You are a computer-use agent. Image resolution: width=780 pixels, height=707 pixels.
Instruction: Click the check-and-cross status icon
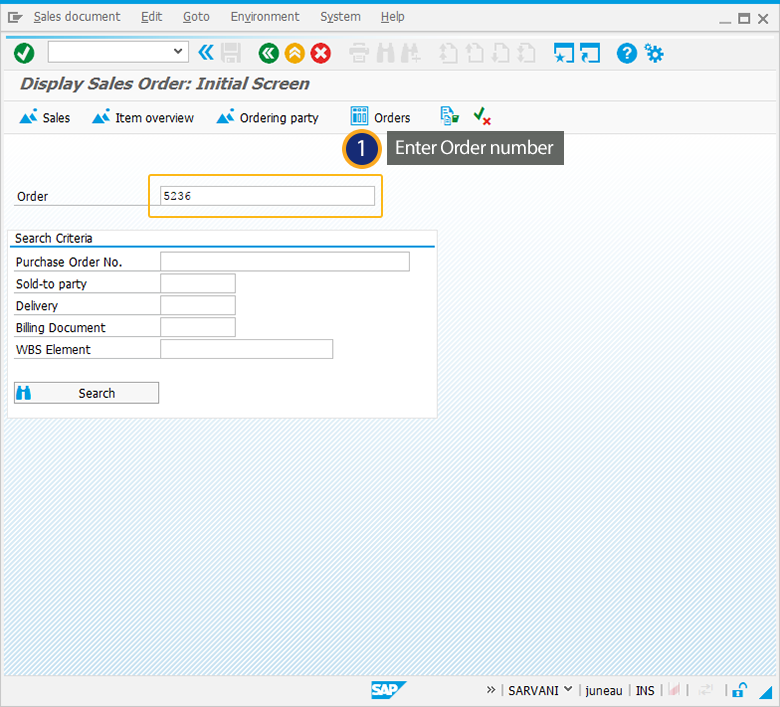pyautogui.click(x=482, y=116)
